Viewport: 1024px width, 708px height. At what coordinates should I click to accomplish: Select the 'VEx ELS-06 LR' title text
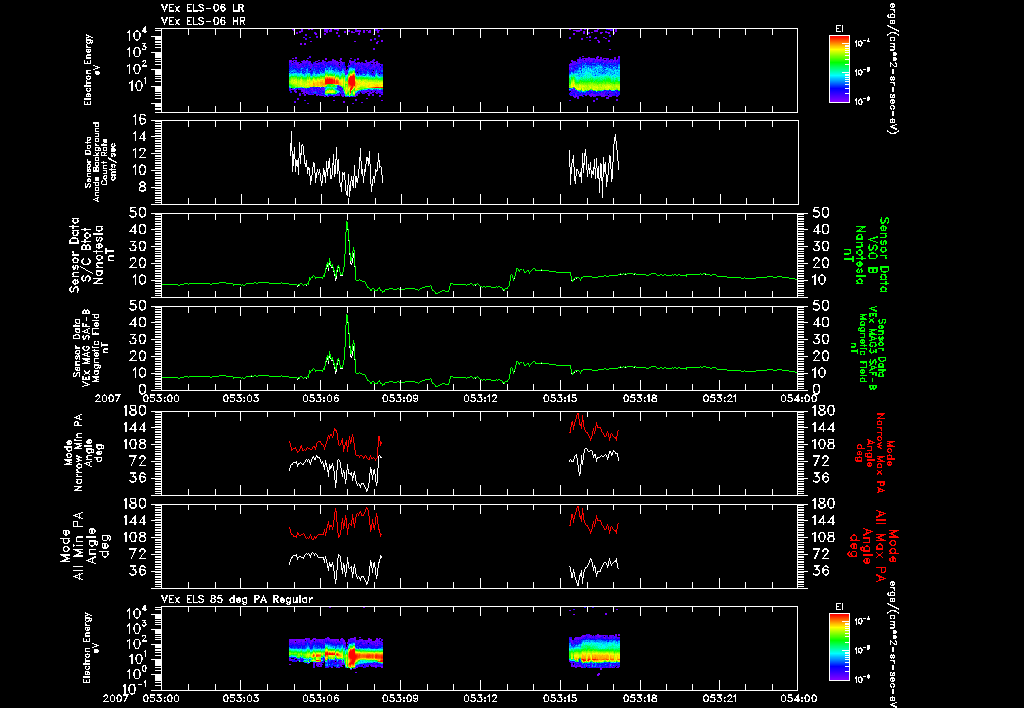tap(202, 8)
